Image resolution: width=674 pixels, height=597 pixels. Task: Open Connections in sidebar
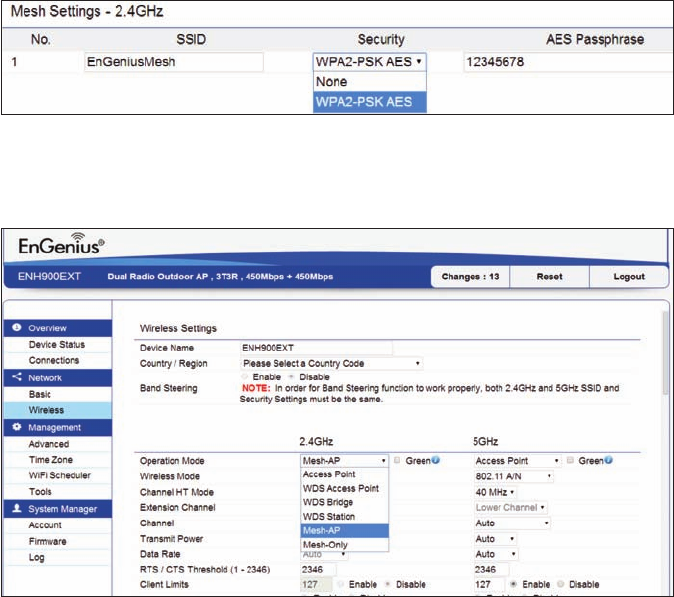click(54, 360)
